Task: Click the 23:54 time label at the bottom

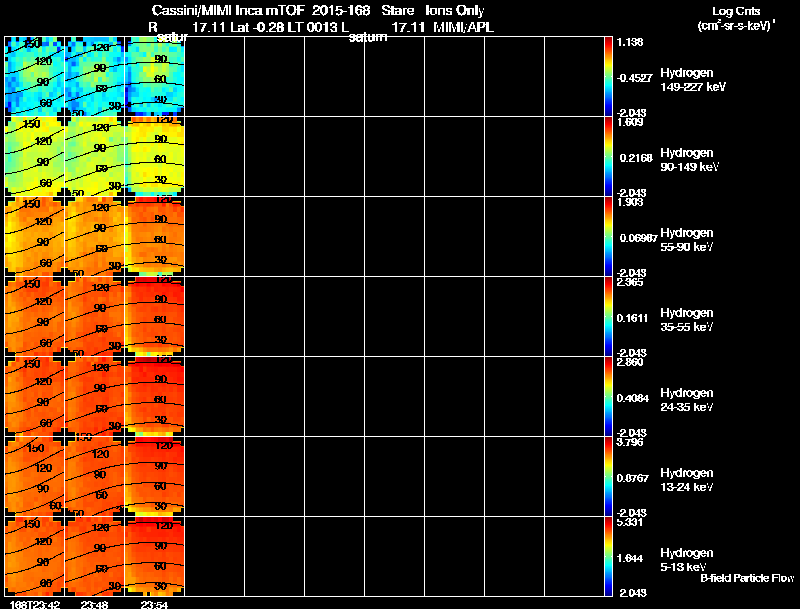Action: (154, 603)
